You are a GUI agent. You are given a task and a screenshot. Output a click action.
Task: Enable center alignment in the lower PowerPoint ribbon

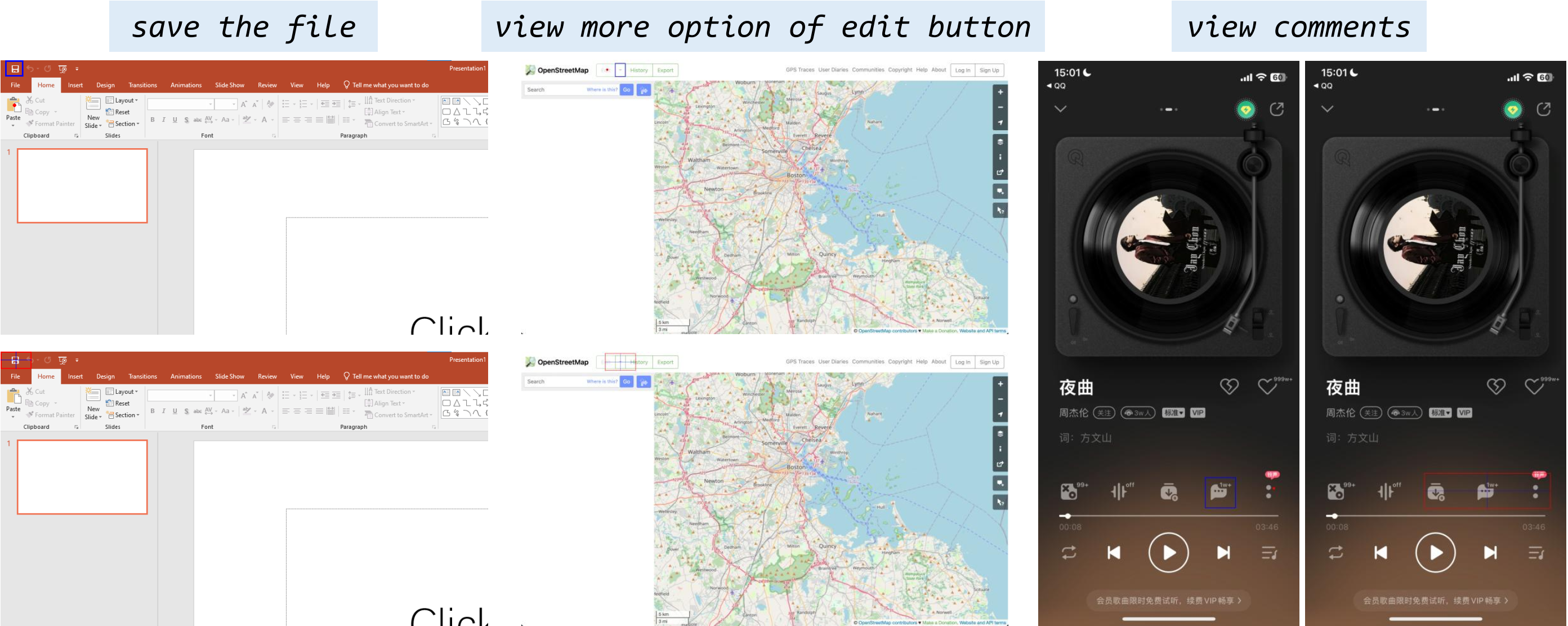click(297, 412)
